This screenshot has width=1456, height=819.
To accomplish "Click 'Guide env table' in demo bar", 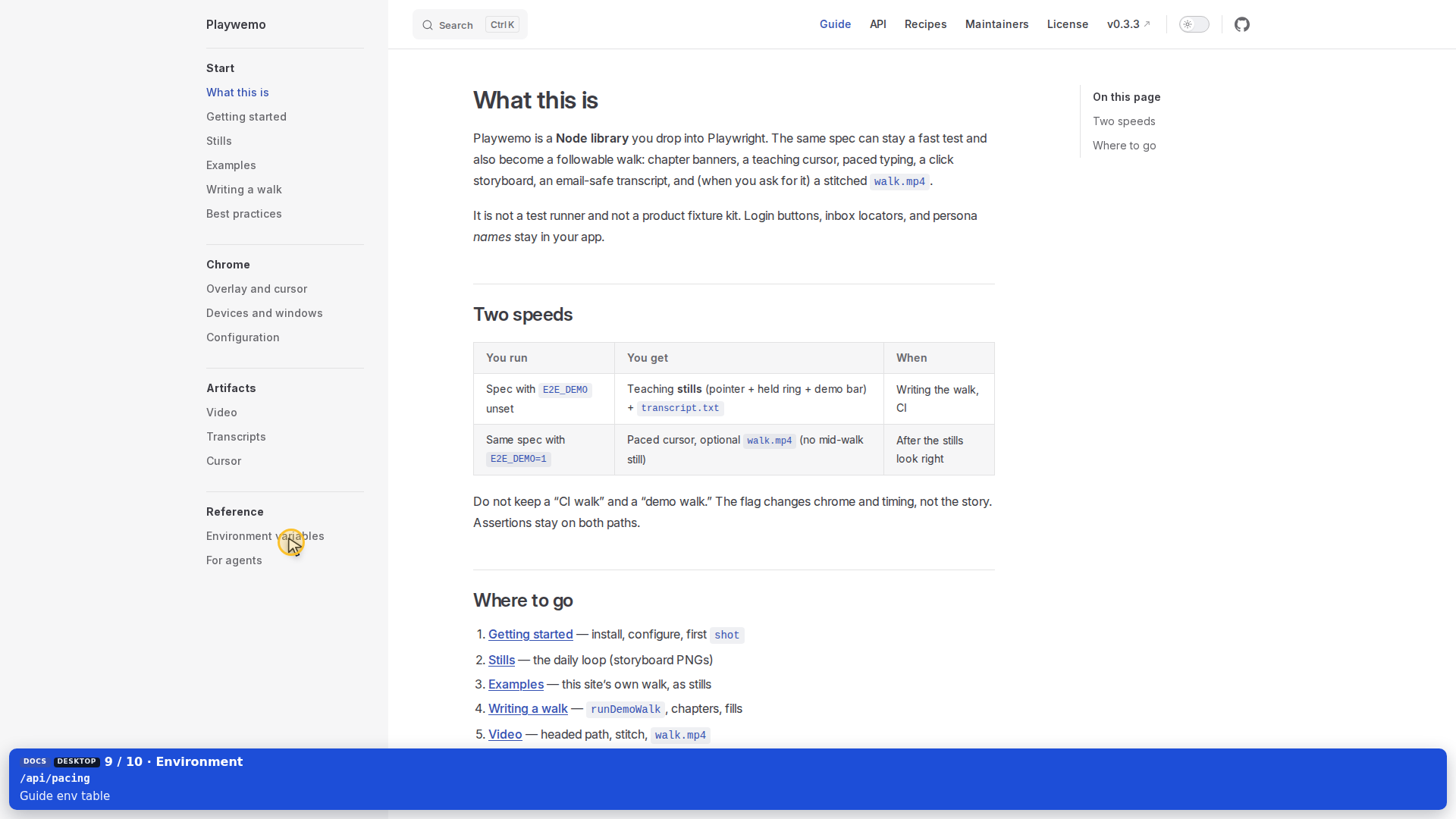I will coord(64,795).
